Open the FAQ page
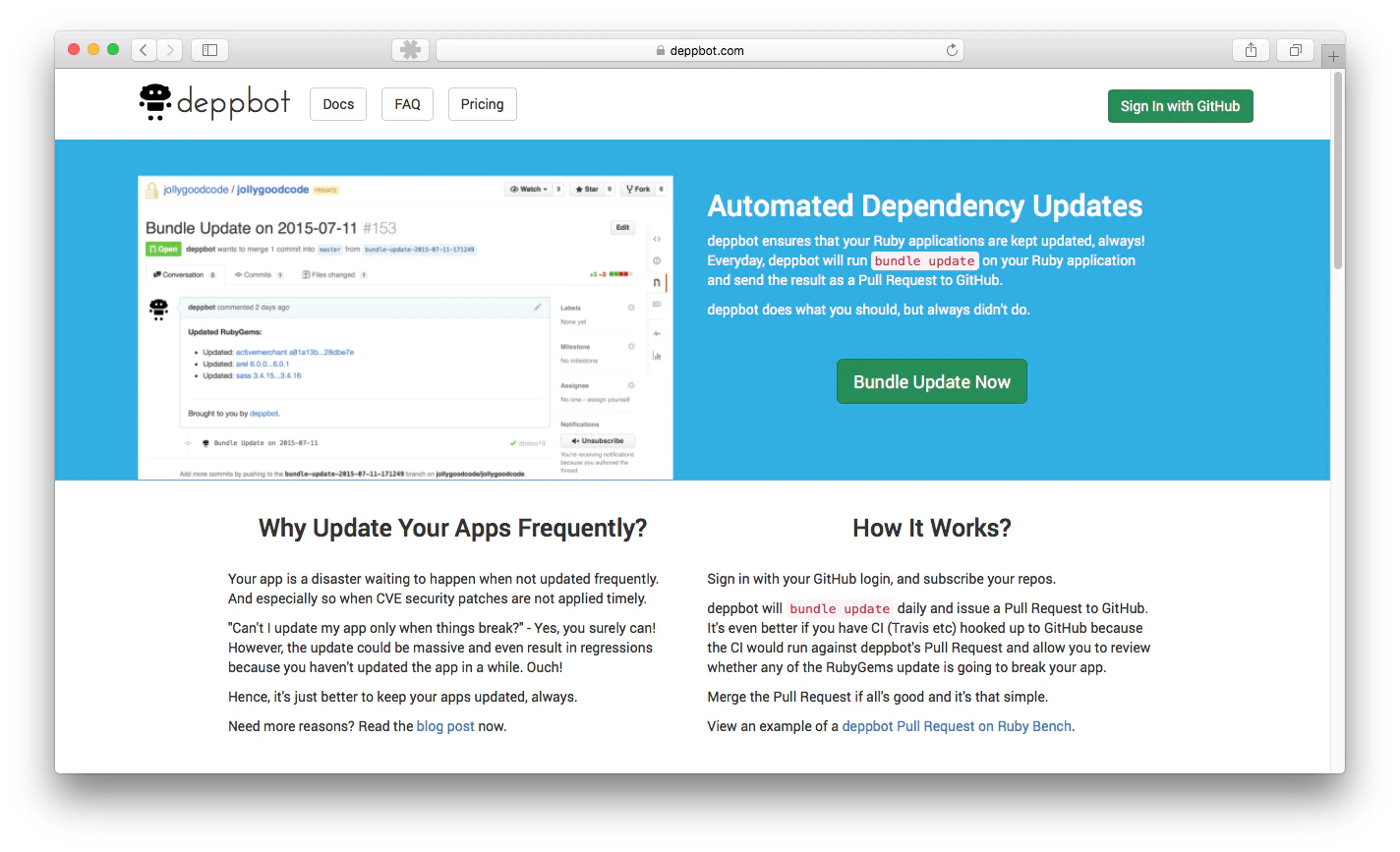Screen dimensions: 1400x852 (407, 104)
